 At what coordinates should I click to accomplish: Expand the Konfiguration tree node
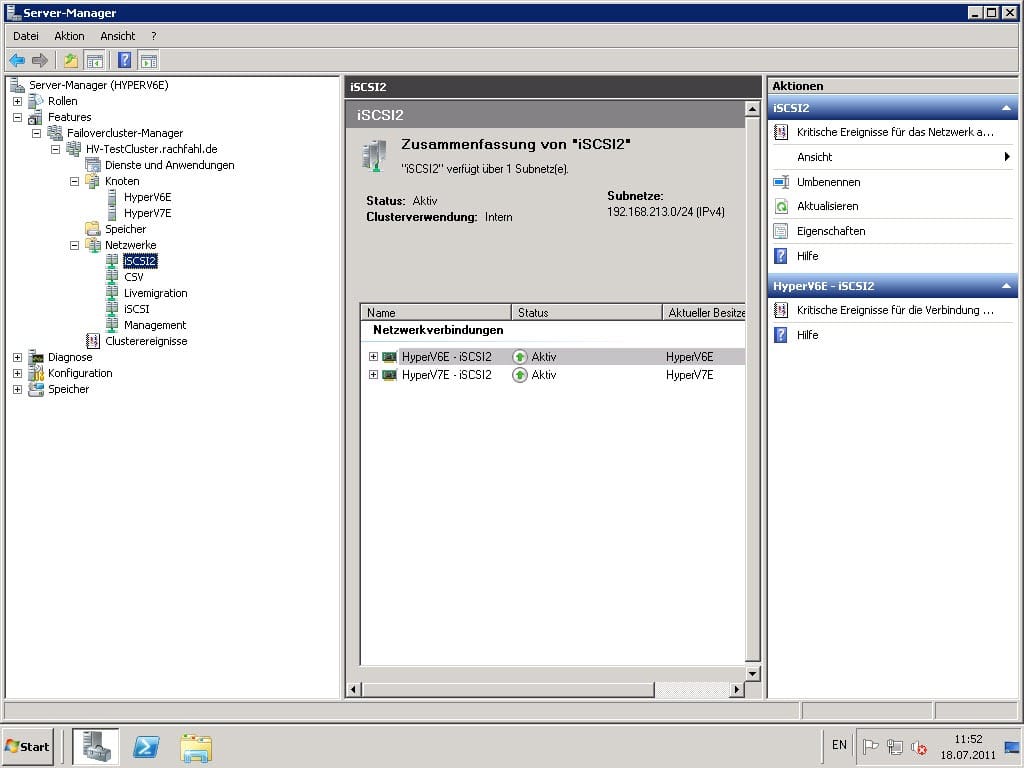click(18, 374)
